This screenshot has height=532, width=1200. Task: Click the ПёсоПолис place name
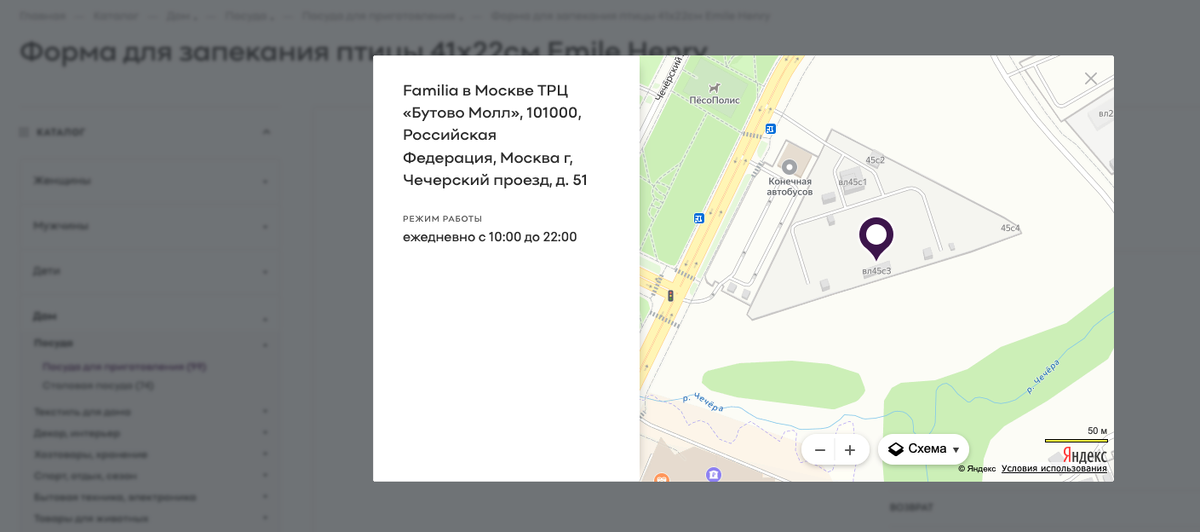point(715,100)
